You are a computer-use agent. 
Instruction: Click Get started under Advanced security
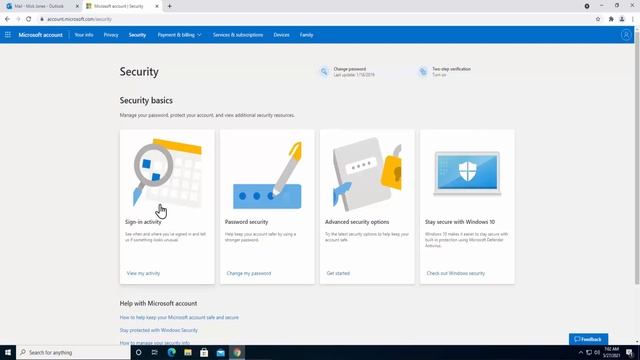(x=338, y=273)
